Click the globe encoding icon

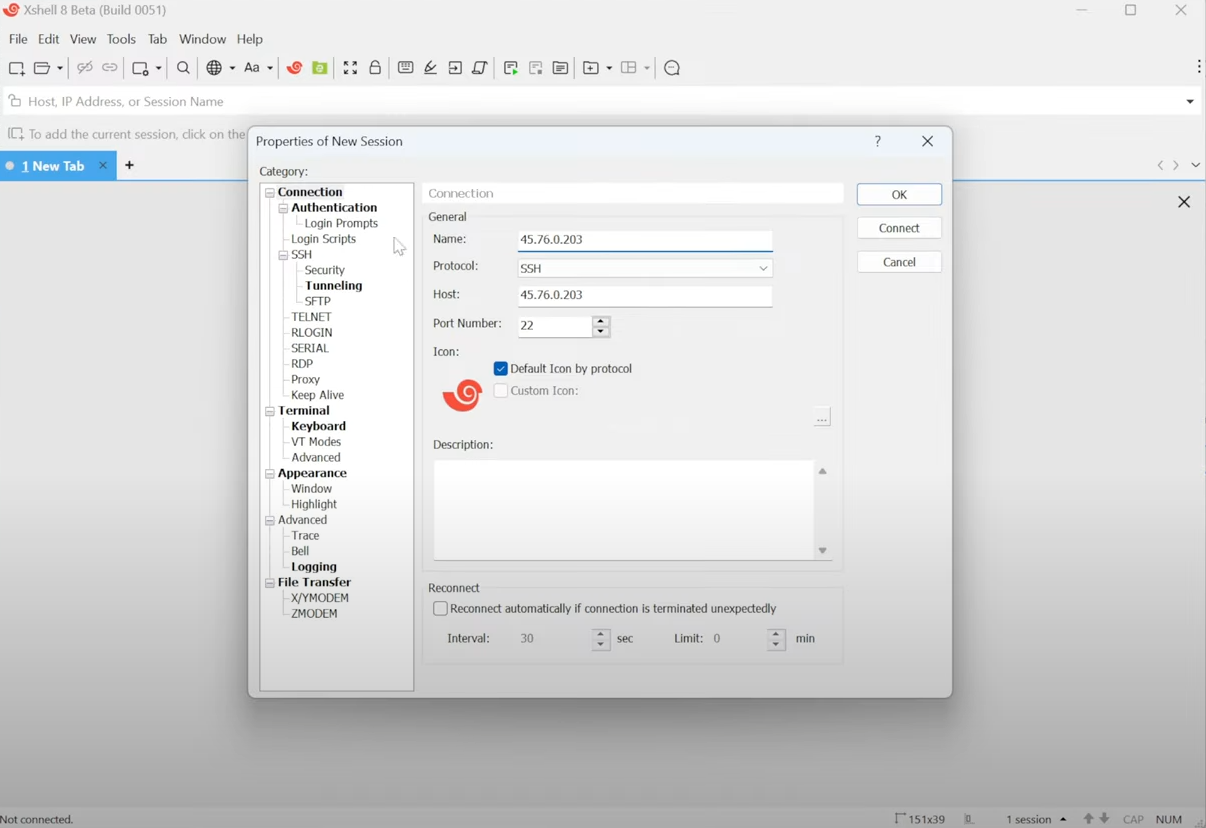(x=214, y=69)
